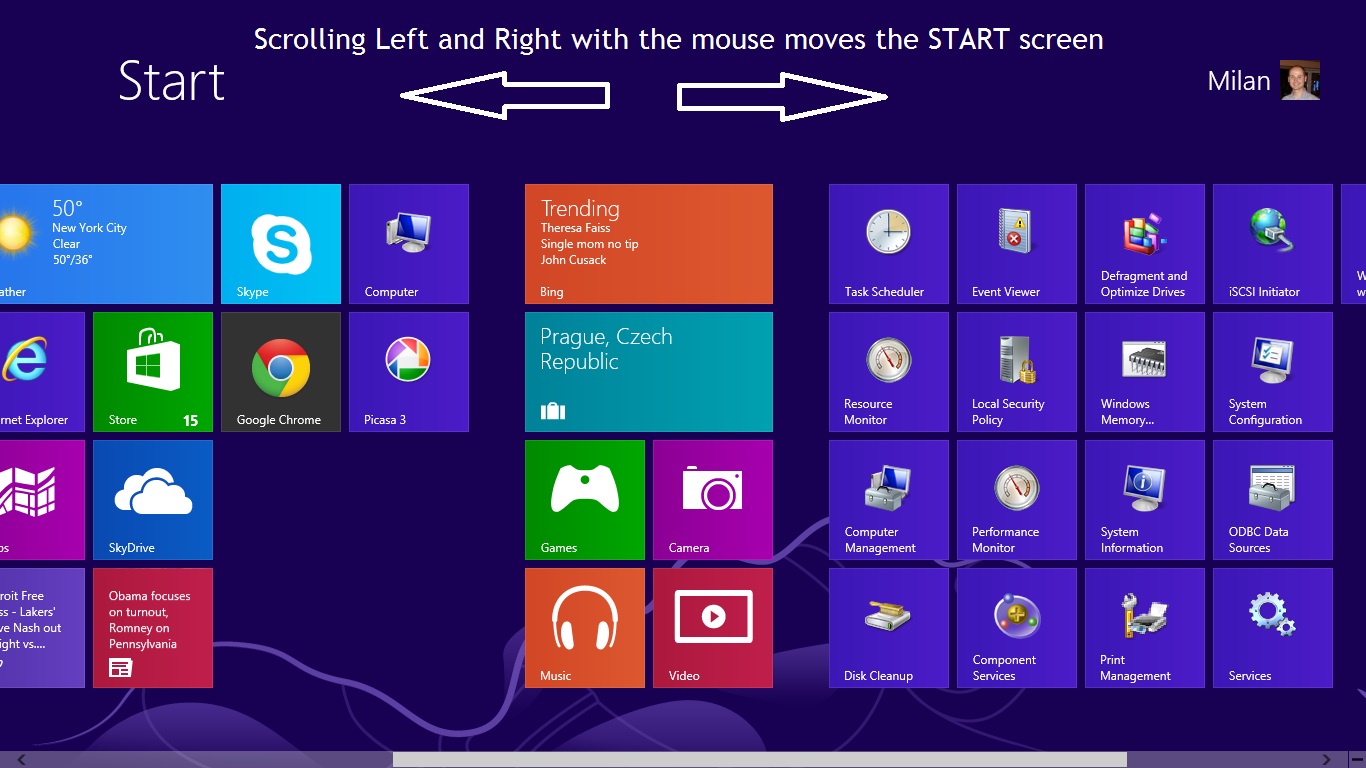Click the scrollbar right arrow
1366x768 pixels.
tap(1327, 760)
